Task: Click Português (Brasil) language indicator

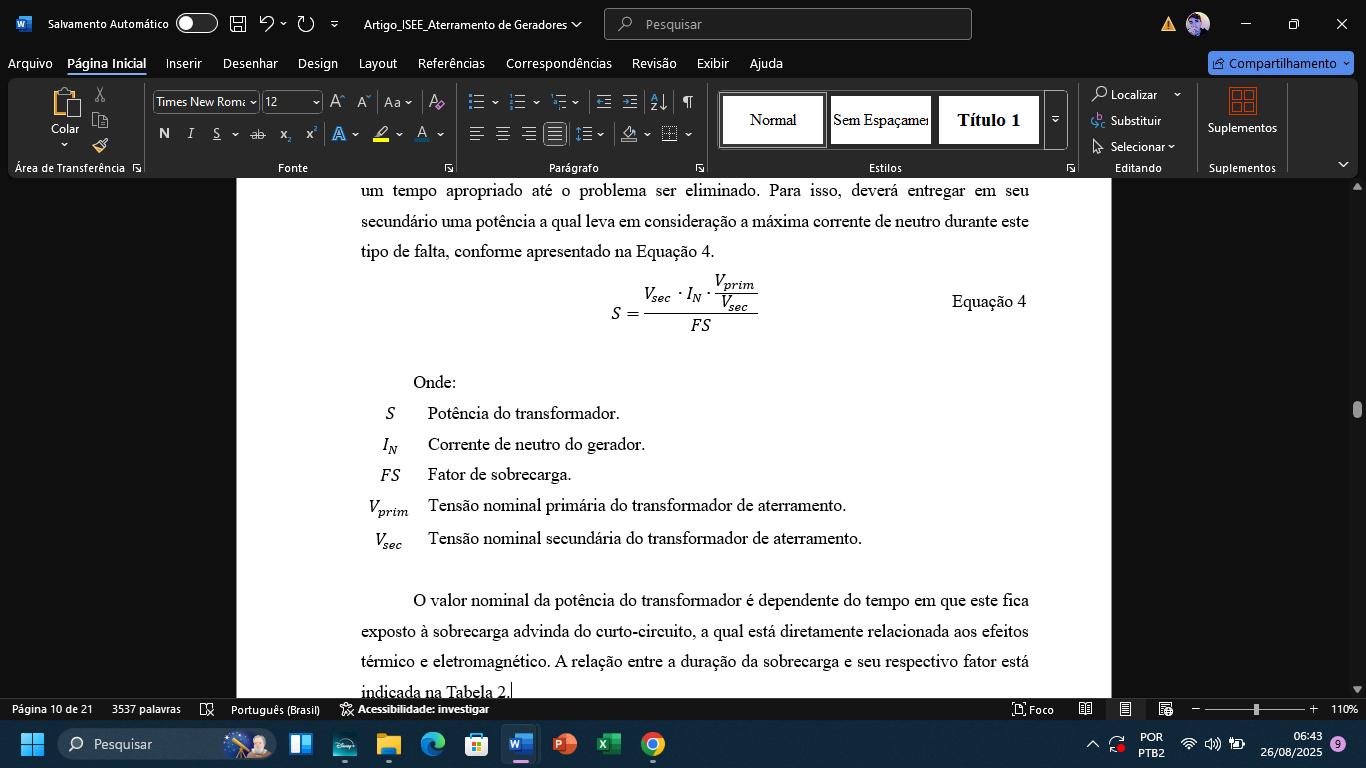Action: (x=275, y=709)
